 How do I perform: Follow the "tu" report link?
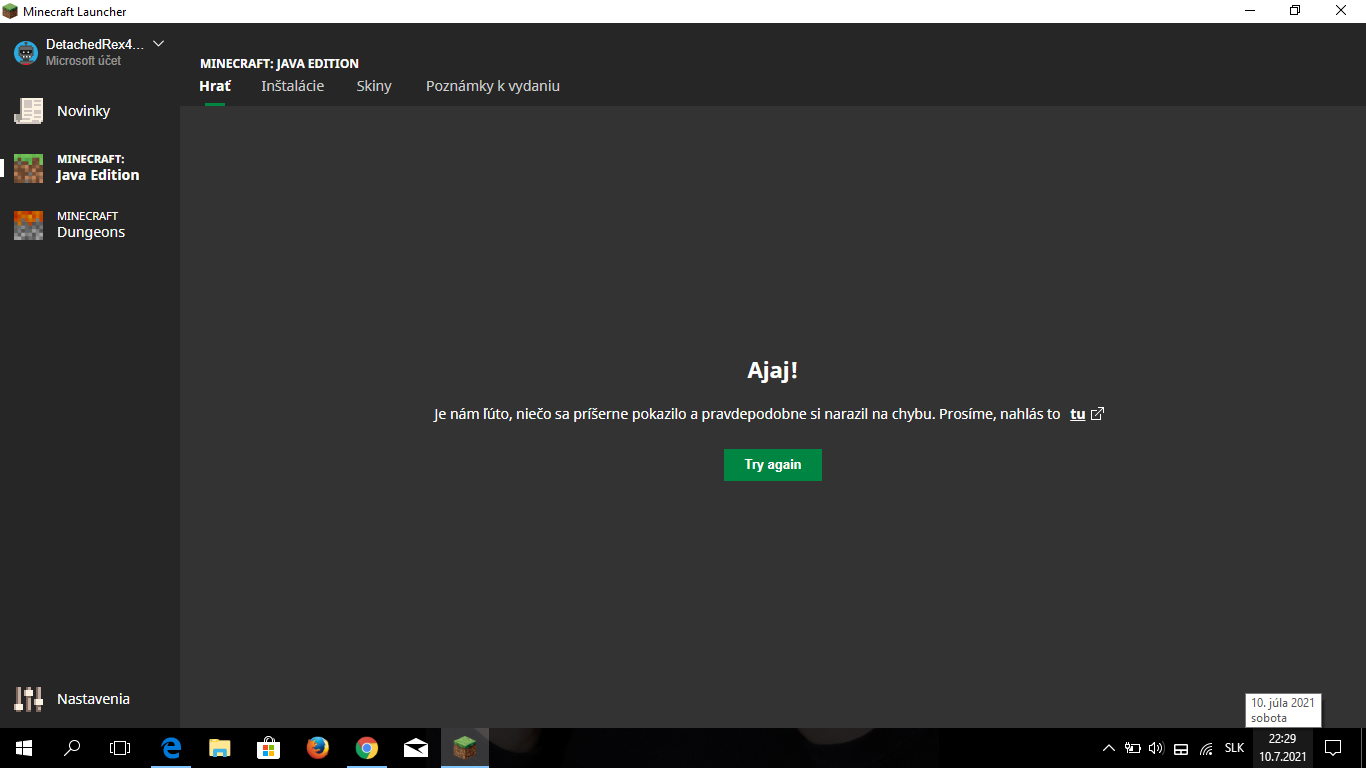1077,414
